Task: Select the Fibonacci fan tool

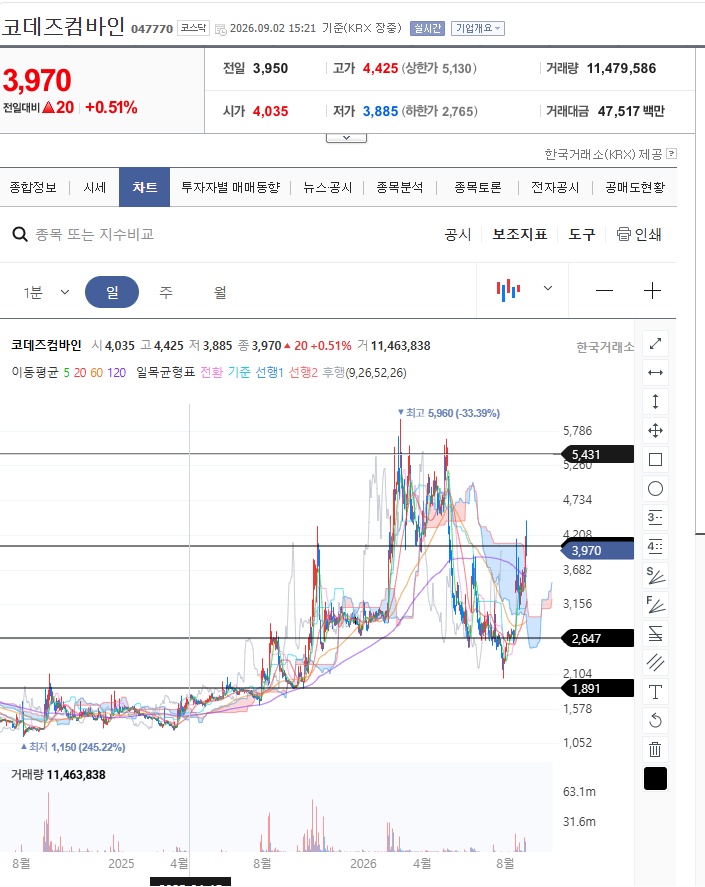Action: 655,605
